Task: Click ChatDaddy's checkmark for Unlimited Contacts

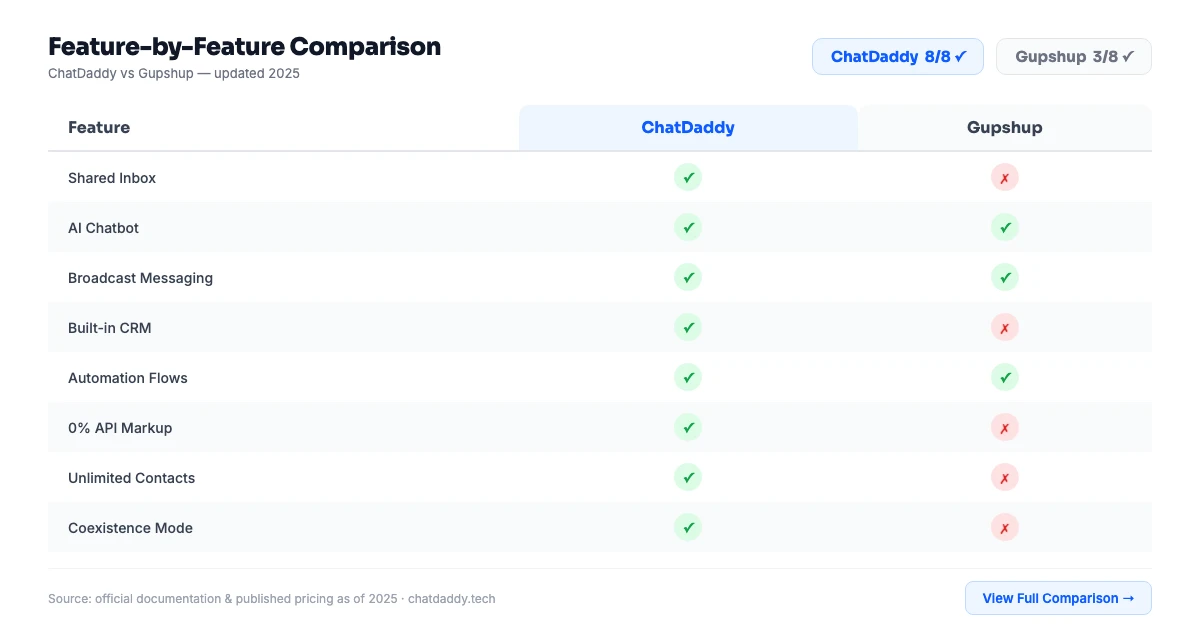Action: (687, 477)
